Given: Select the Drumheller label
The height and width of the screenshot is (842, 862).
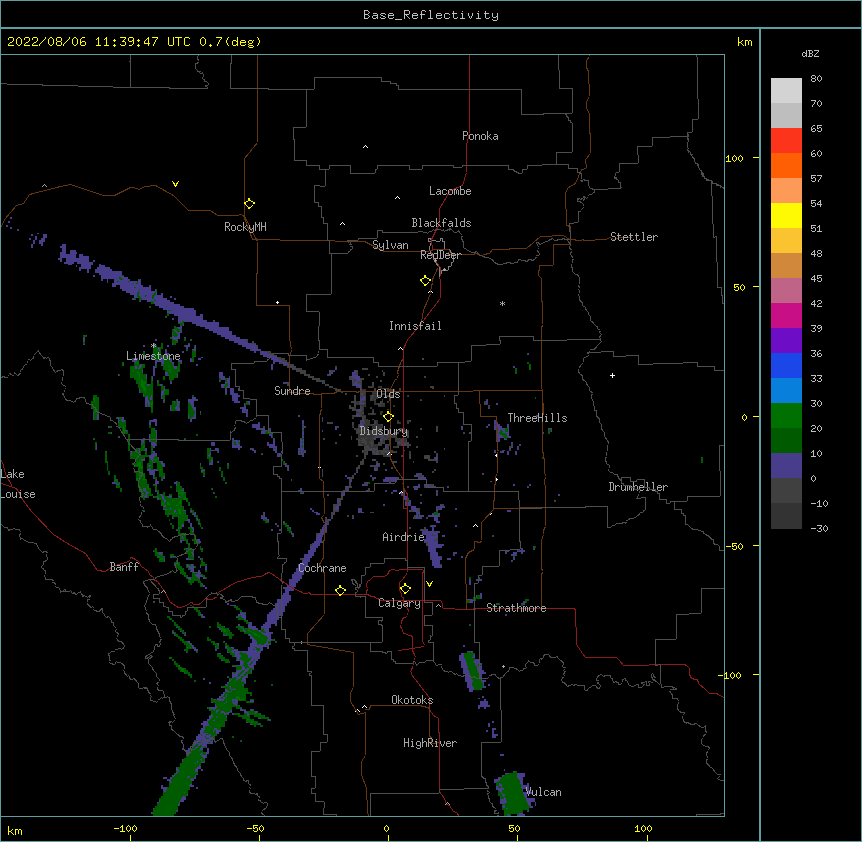Looking at the screenshot, I should [638, 487].
